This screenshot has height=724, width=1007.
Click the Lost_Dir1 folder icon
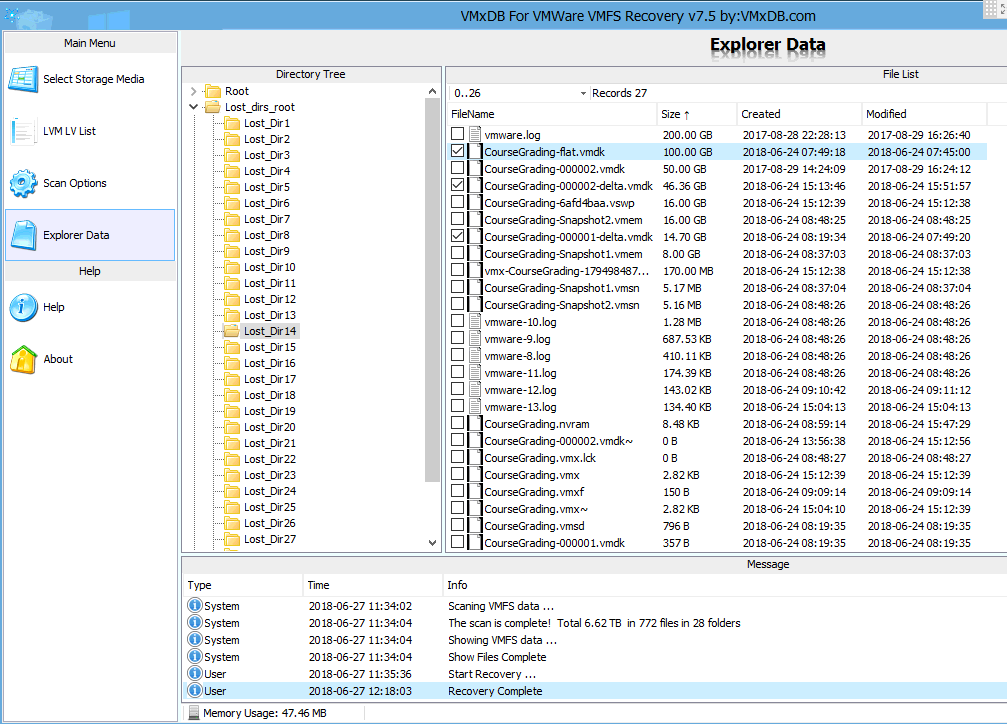pyautogui.click(x=232, y=123)
